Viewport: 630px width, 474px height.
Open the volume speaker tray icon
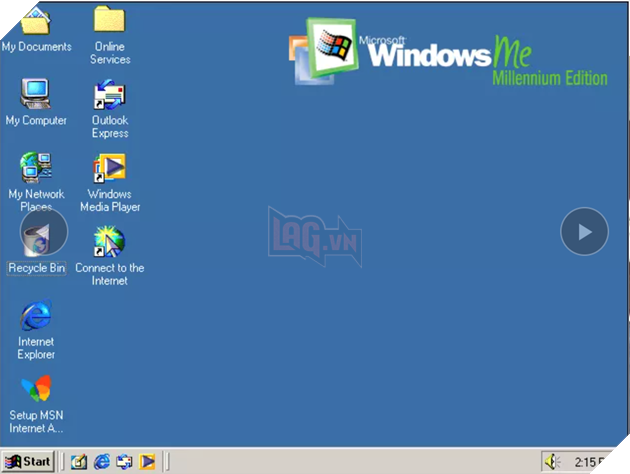tap(553, 462)
